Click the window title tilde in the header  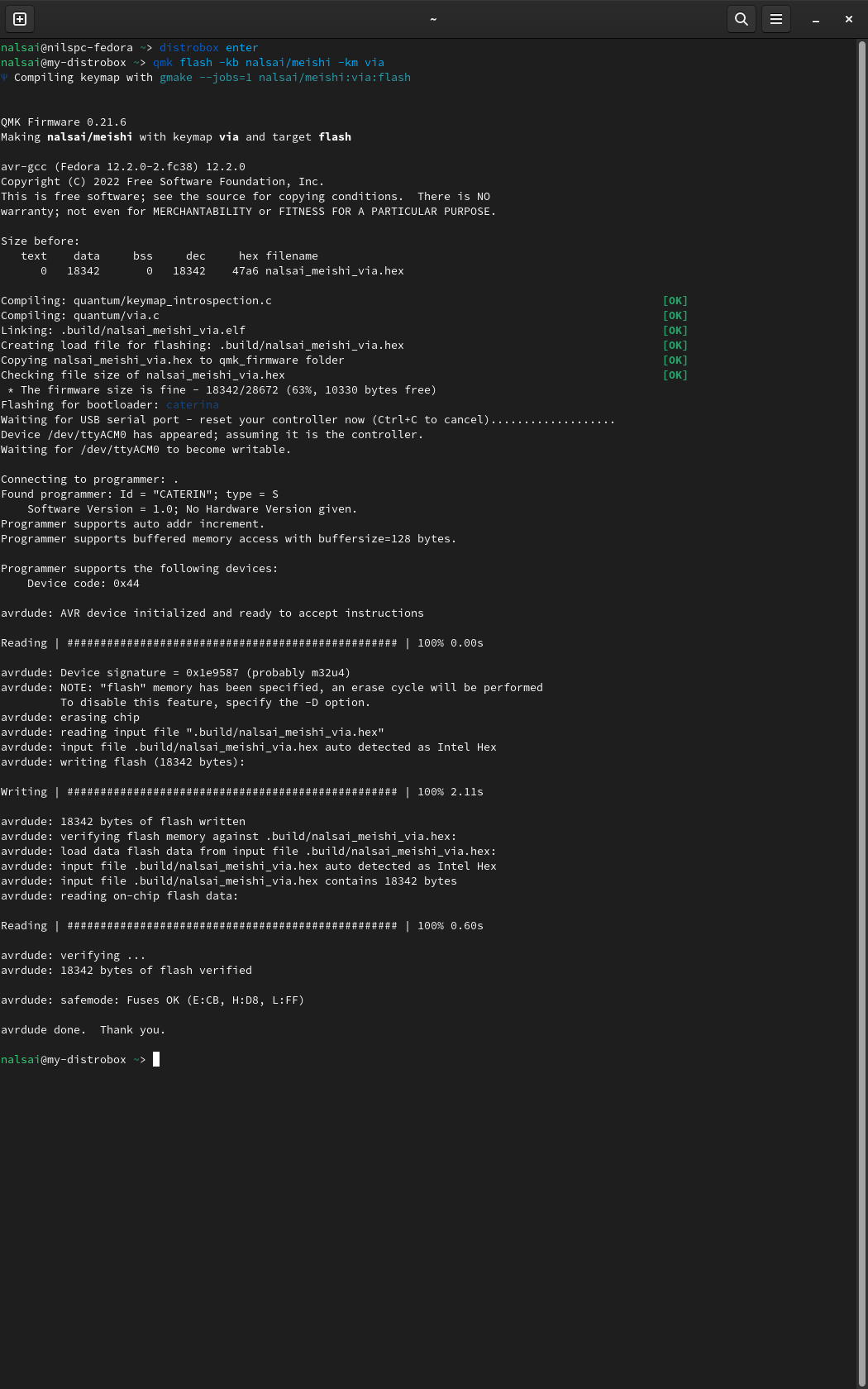click(433, 19)
